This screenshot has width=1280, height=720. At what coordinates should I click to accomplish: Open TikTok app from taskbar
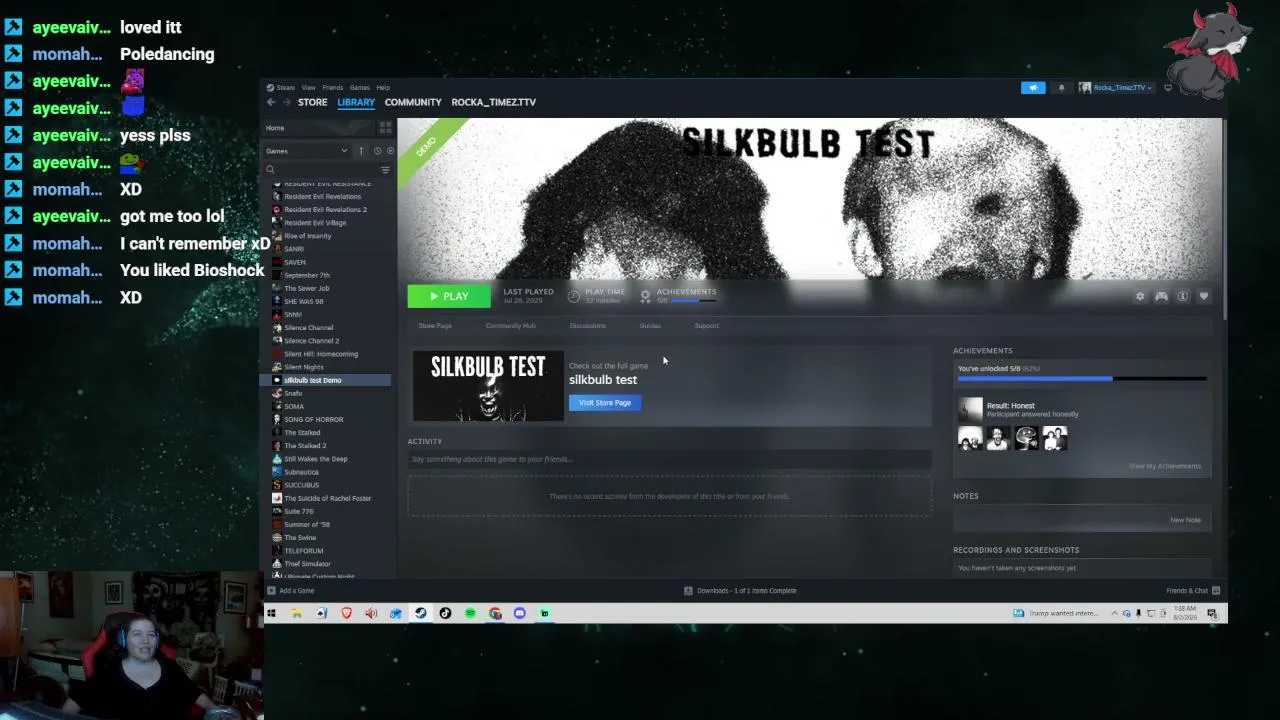click(x=445, y=613)
